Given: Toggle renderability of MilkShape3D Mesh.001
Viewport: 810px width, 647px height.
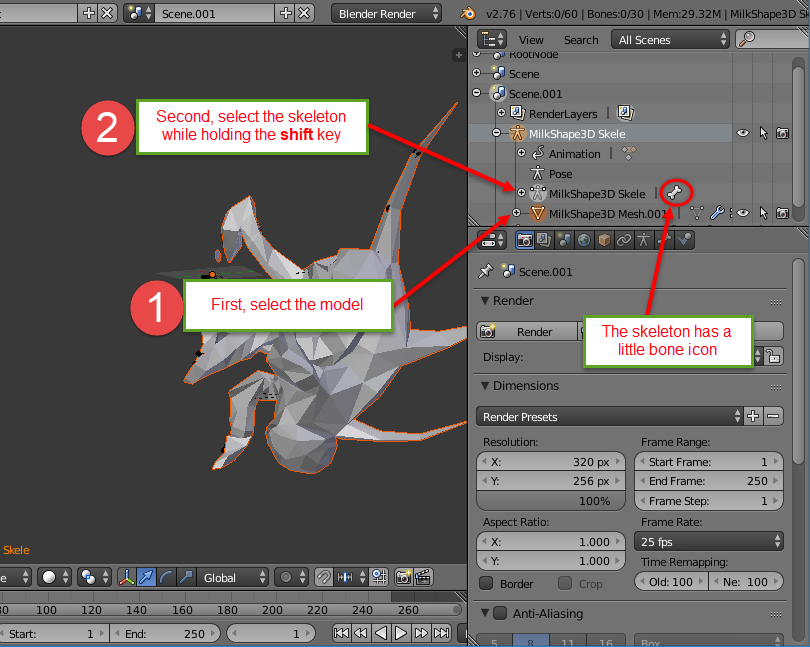Looking at the screenshot, I should click(x=783, y=213).
